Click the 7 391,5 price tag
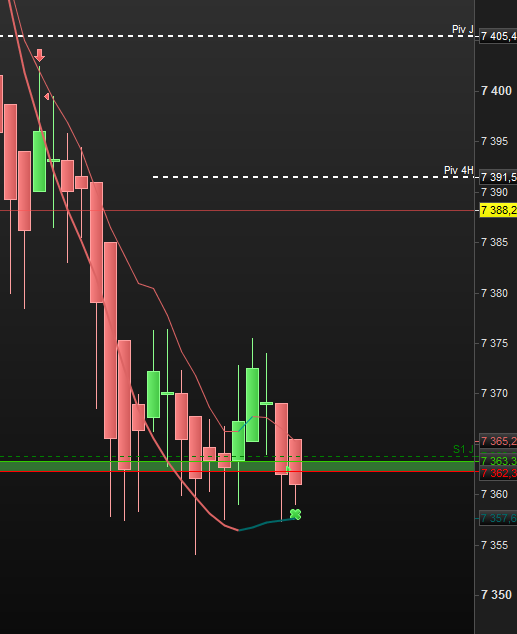Screen dimensions: 517x634 pyautogui.click(x=498, y=177)
